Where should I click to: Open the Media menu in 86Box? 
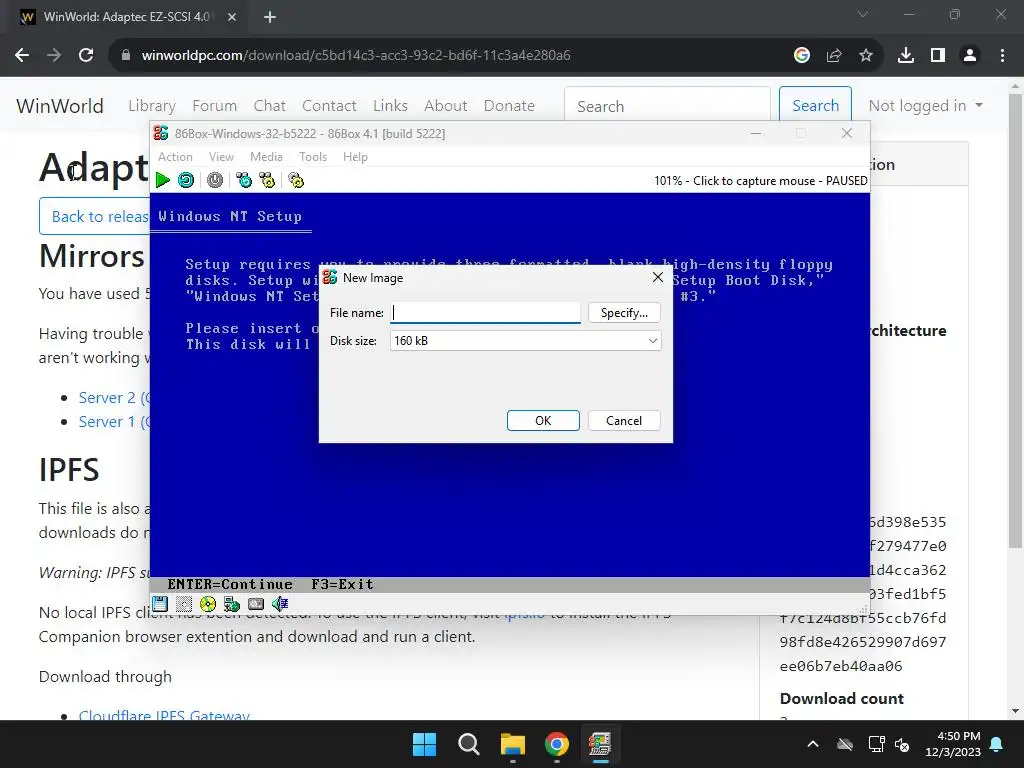[266, 157]
